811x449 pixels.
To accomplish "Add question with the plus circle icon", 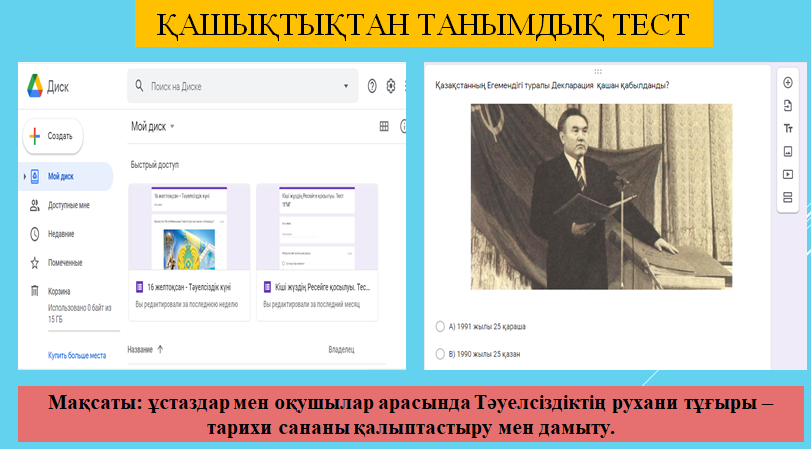I will (788, 82).
